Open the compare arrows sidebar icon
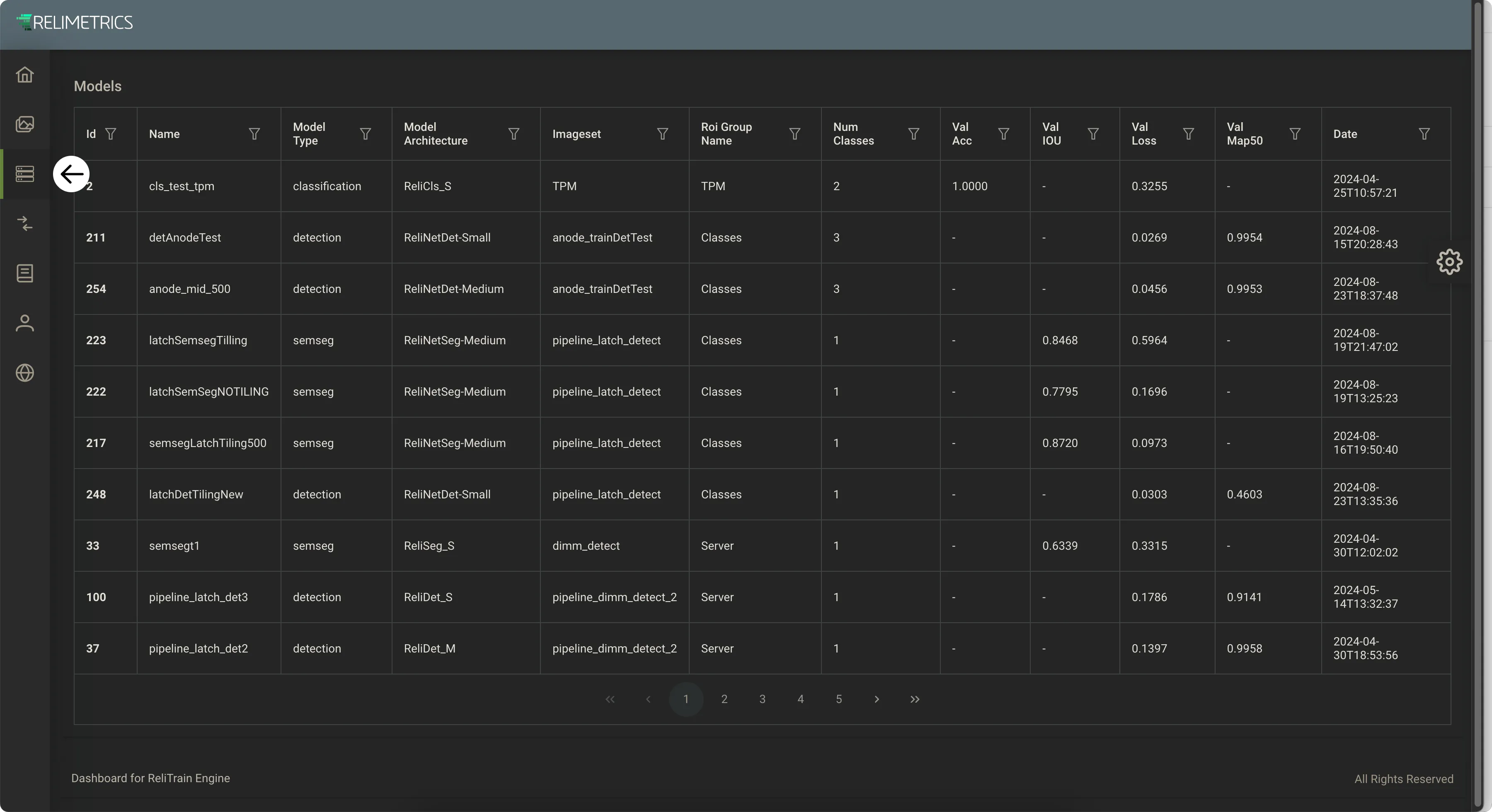Screen dimensions: 1492x812 pyautogui.click(x=25, y=224)
